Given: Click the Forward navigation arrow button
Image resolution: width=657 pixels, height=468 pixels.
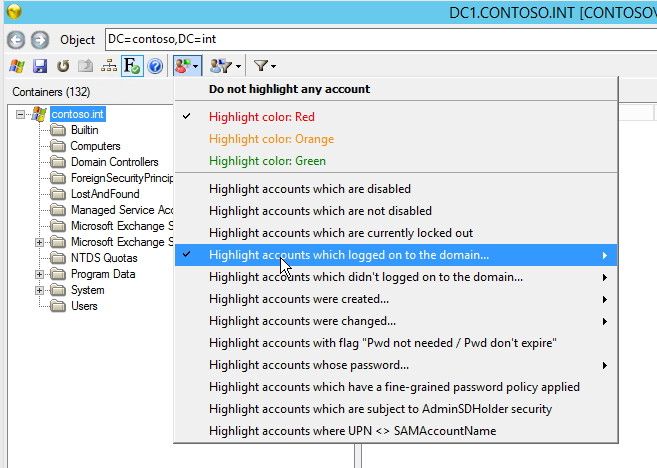Looking at the screenshot, I should click(40, 40).
